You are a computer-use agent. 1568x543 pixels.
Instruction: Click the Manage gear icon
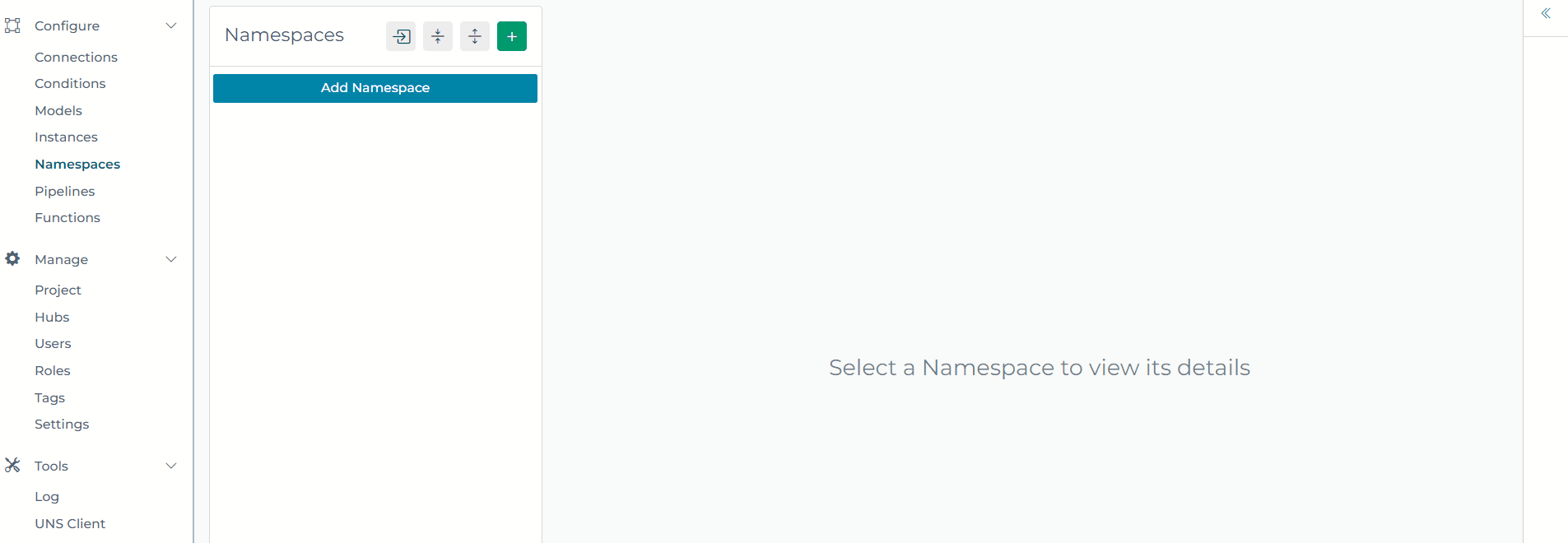[12, 259]
